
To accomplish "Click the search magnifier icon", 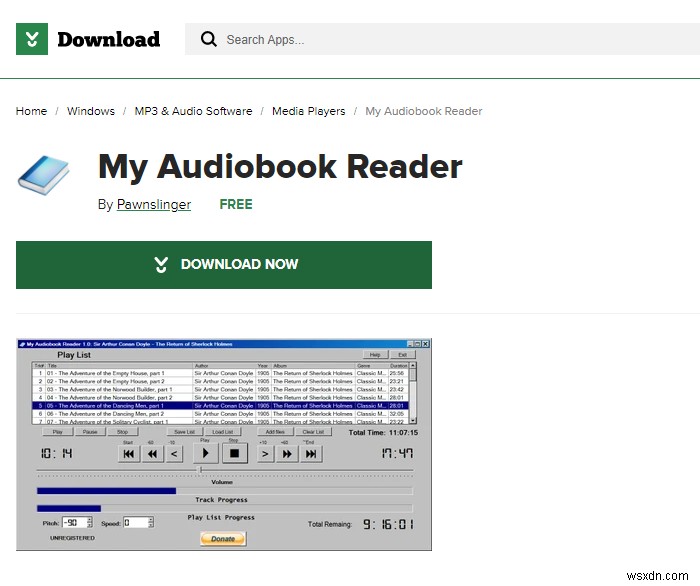I will pos(208,39).
